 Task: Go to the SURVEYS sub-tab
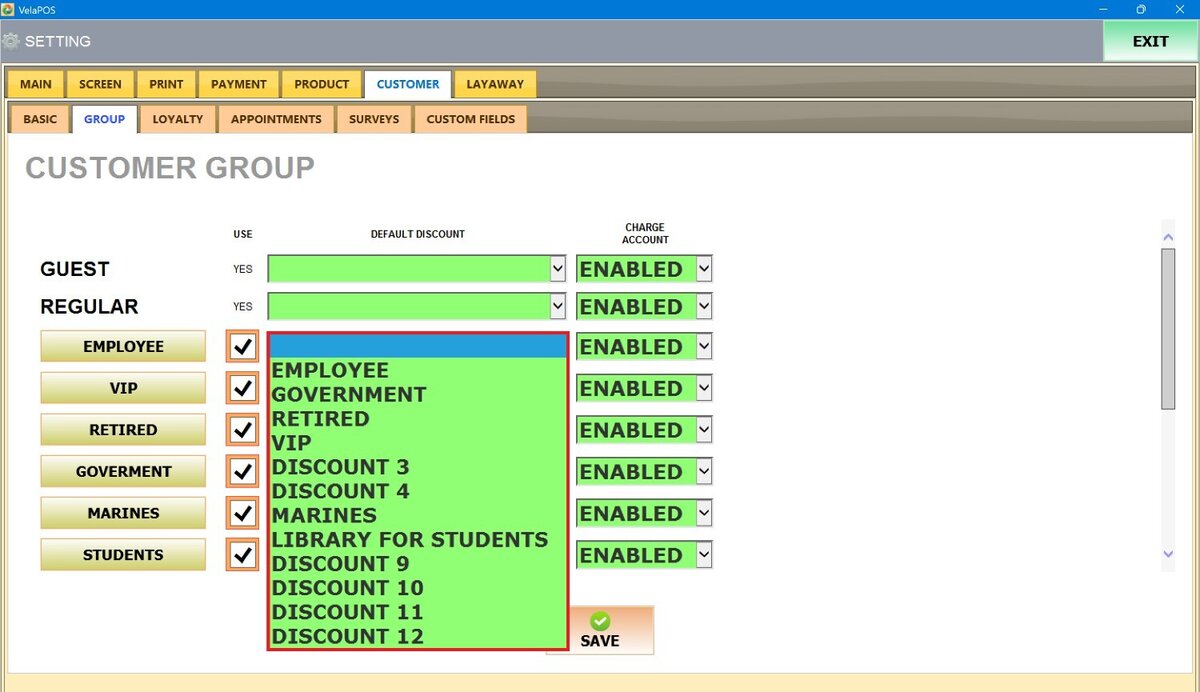[374, 119]
